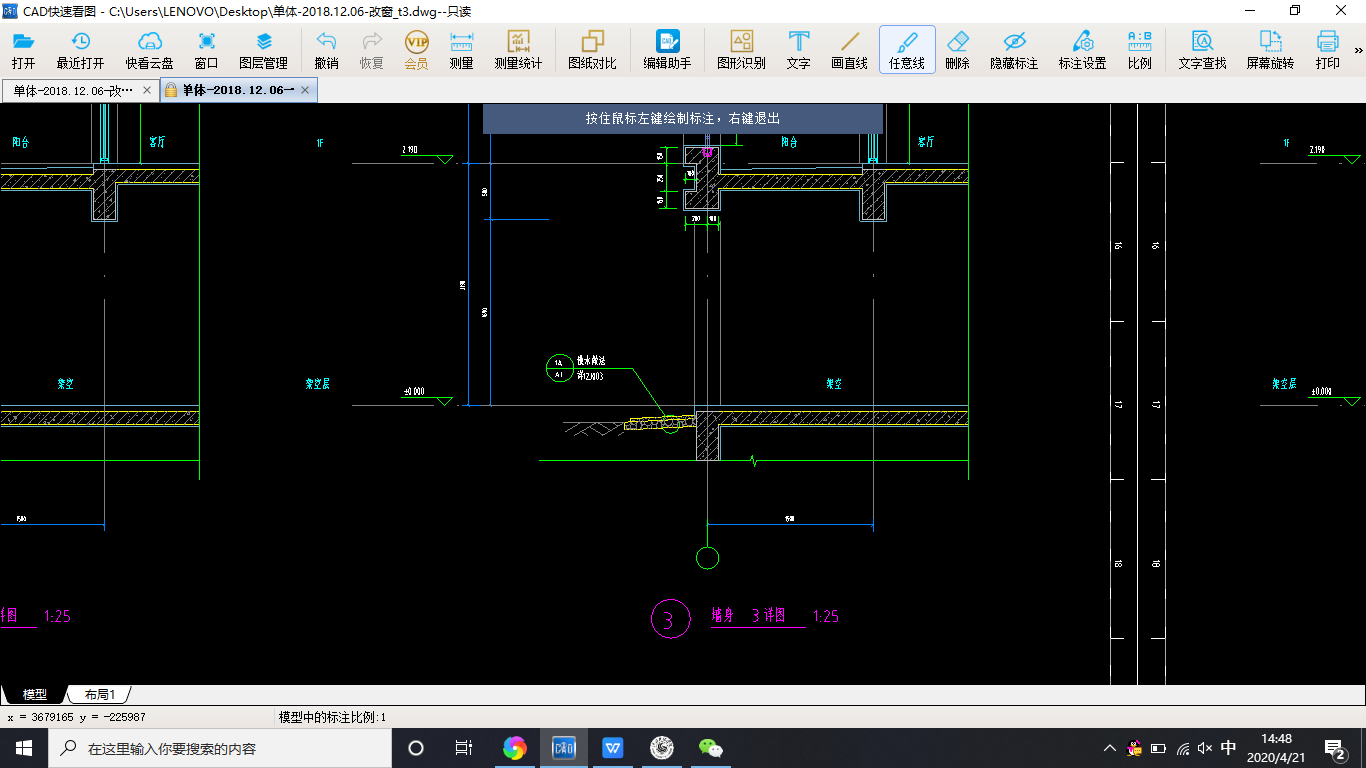The height and width of the screenshot is (768, 1366).
Task: Click the Windows search box
Action: (219, 747)
